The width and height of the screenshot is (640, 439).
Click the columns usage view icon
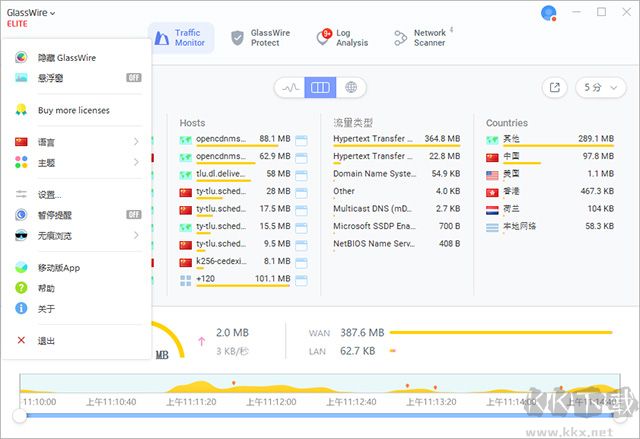[x=320, y=88]
